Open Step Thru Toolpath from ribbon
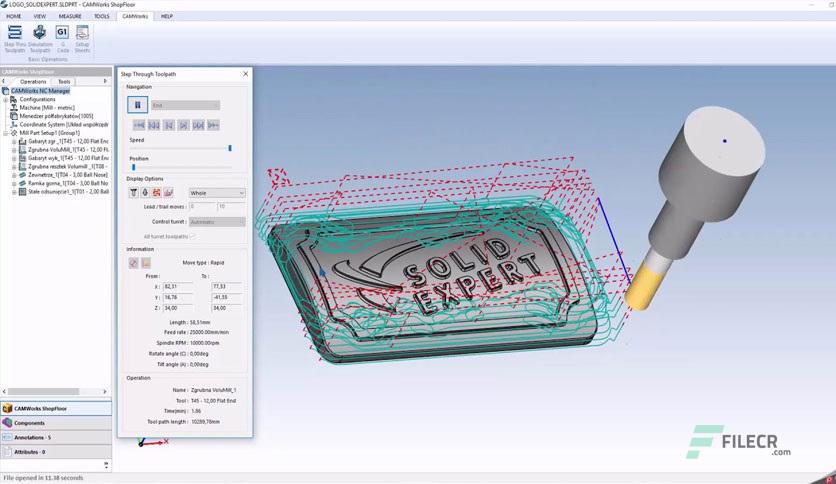The width and height of the screenshot is (836, 484). (14, 38)
